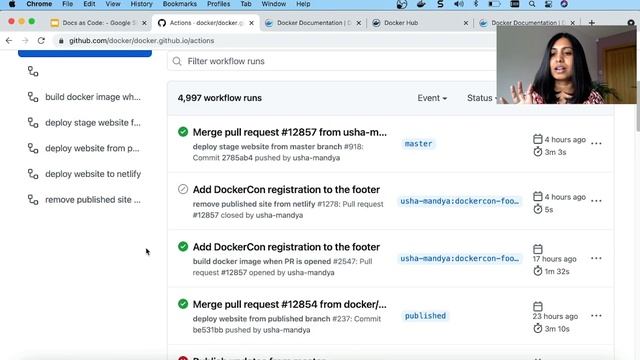The width and height of the screenshot is (640, 360).
Task: Click the unnamed workflow icon at sidebar top
Action: pyautogui.click(x=33, y=71)
